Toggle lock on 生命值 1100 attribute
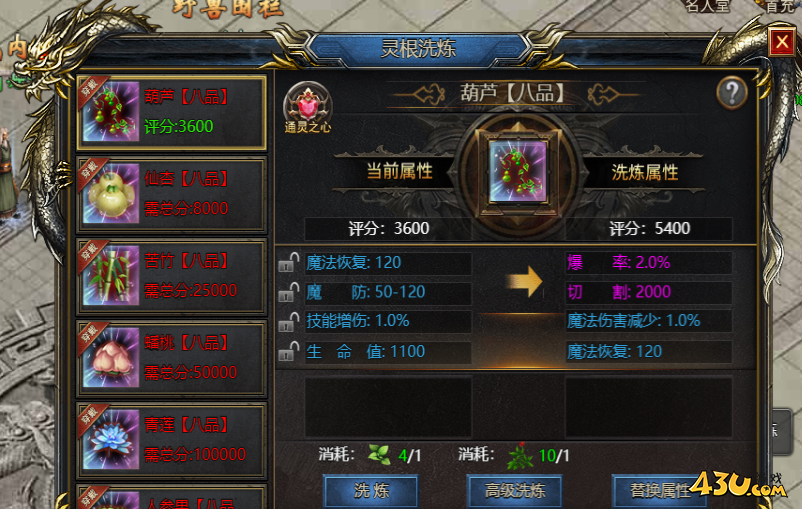 pos(289,351)
